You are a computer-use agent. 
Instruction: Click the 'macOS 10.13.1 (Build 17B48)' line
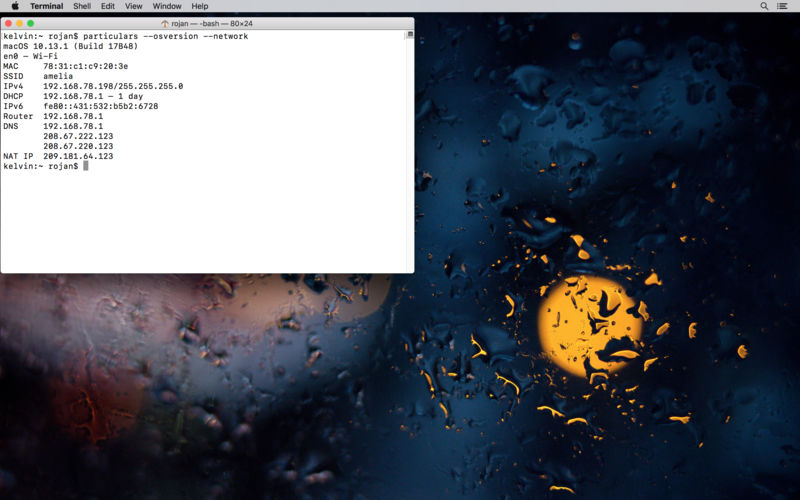(x=70, y=46)
